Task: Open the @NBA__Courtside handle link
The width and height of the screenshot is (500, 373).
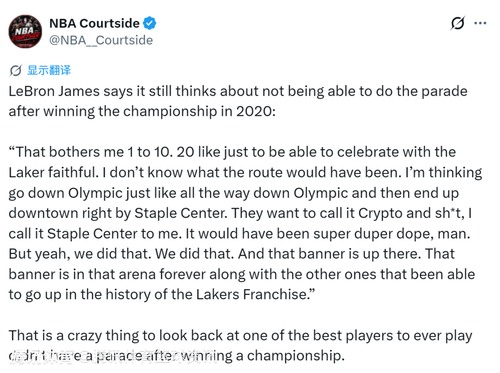Action: pos(101,40)
